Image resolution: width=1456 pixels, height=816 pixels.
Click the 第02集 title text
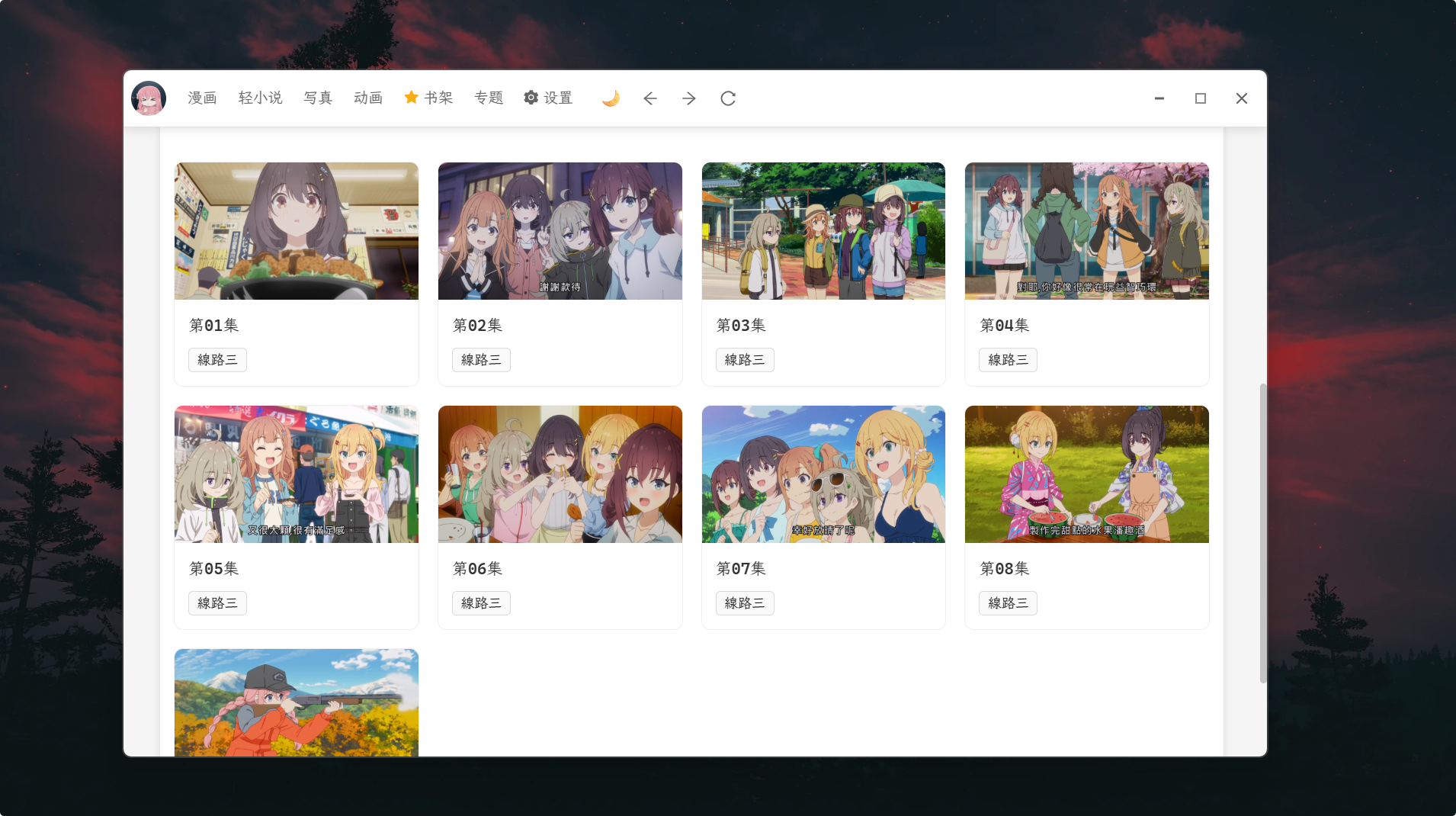(x=478, y=326)
